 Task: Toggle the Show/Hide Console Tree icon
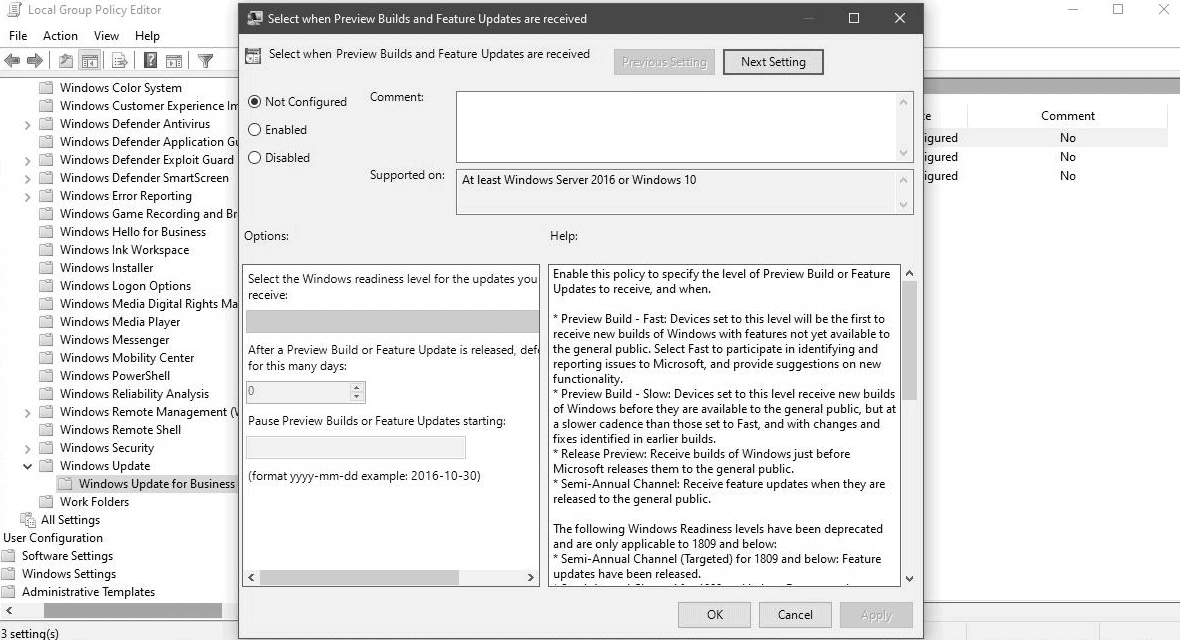(90, 61)
